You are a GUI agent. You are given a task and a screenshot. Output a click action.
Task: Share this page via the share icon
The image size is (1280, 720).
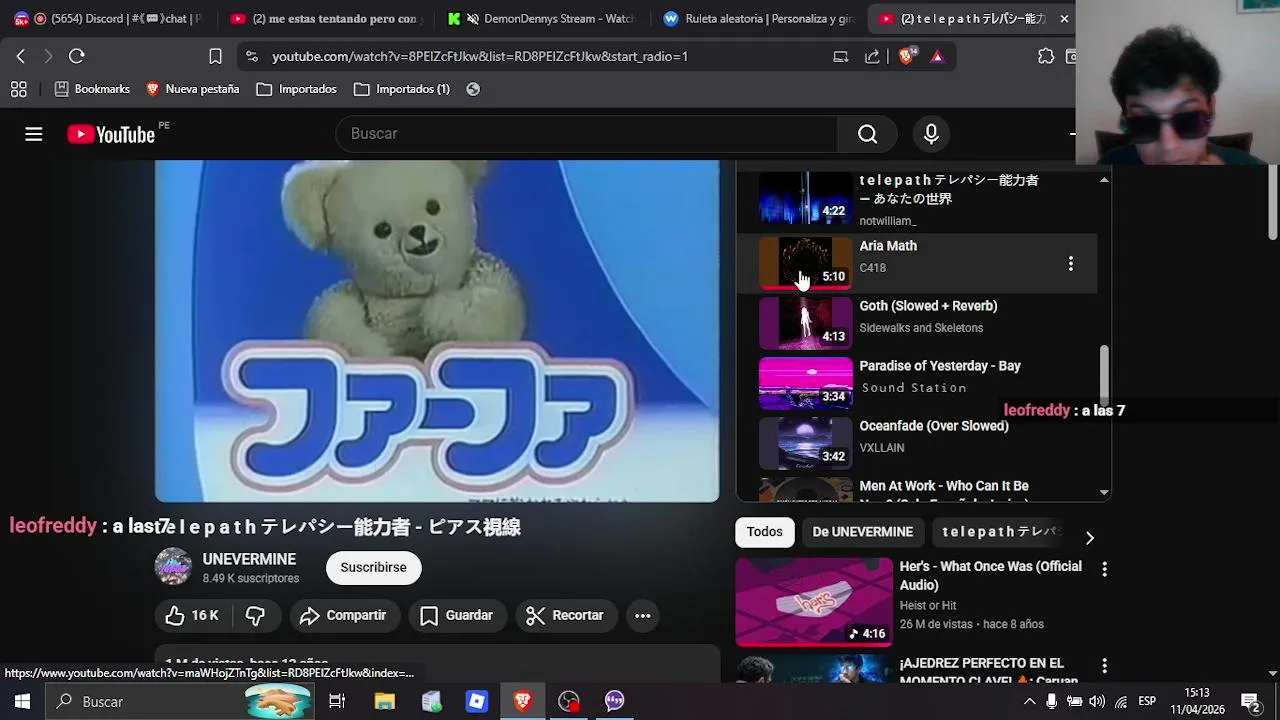pos(872,57)
